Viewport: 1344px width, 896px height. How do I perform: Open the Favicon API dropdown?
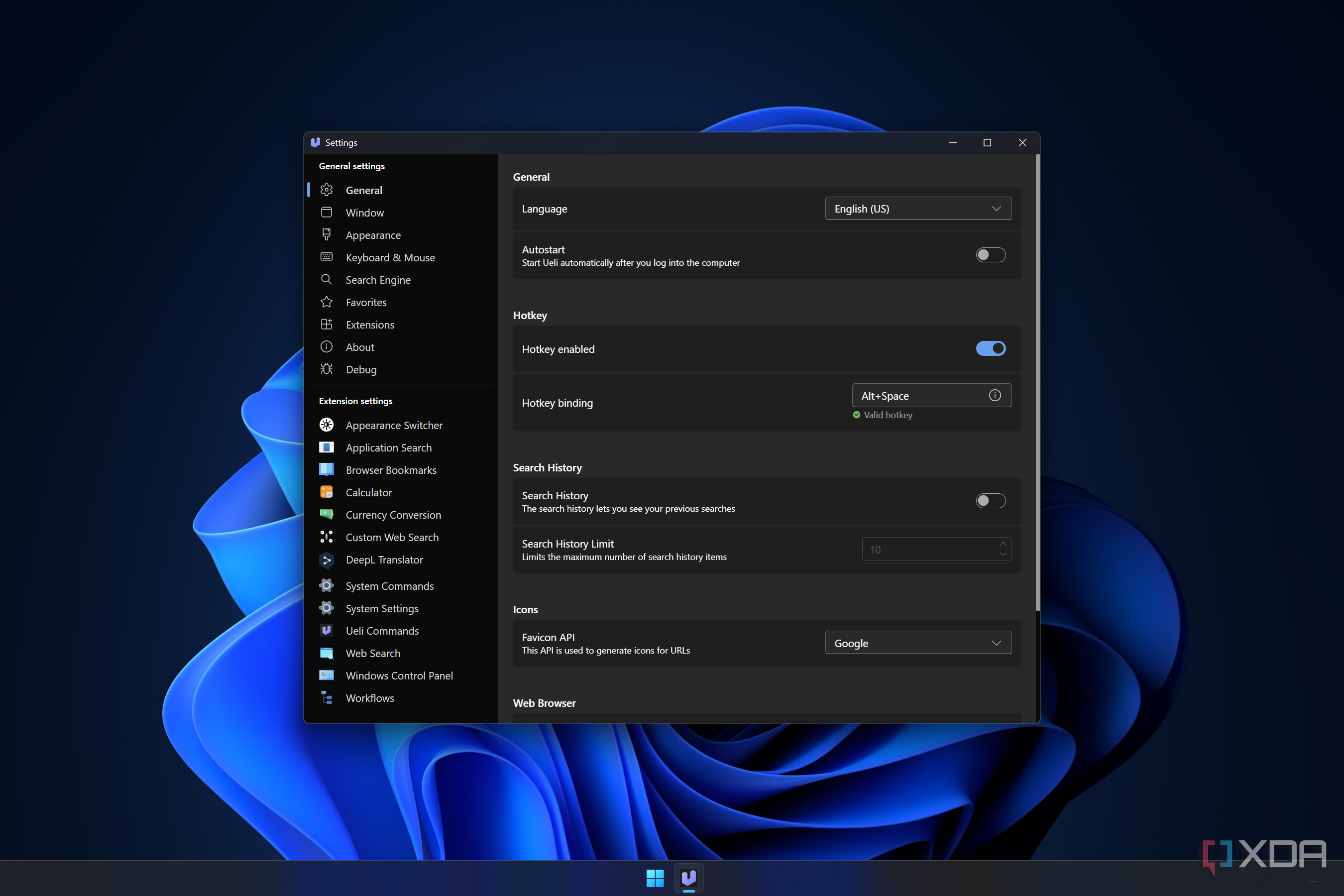coord(918,643)
